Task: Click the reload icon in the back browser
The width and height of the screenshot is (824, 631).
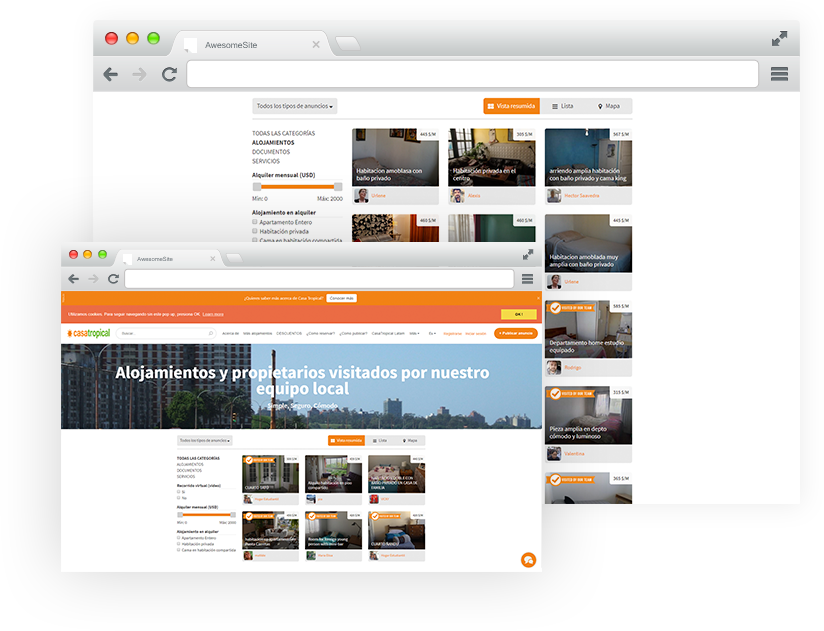Action: [169, 74]
